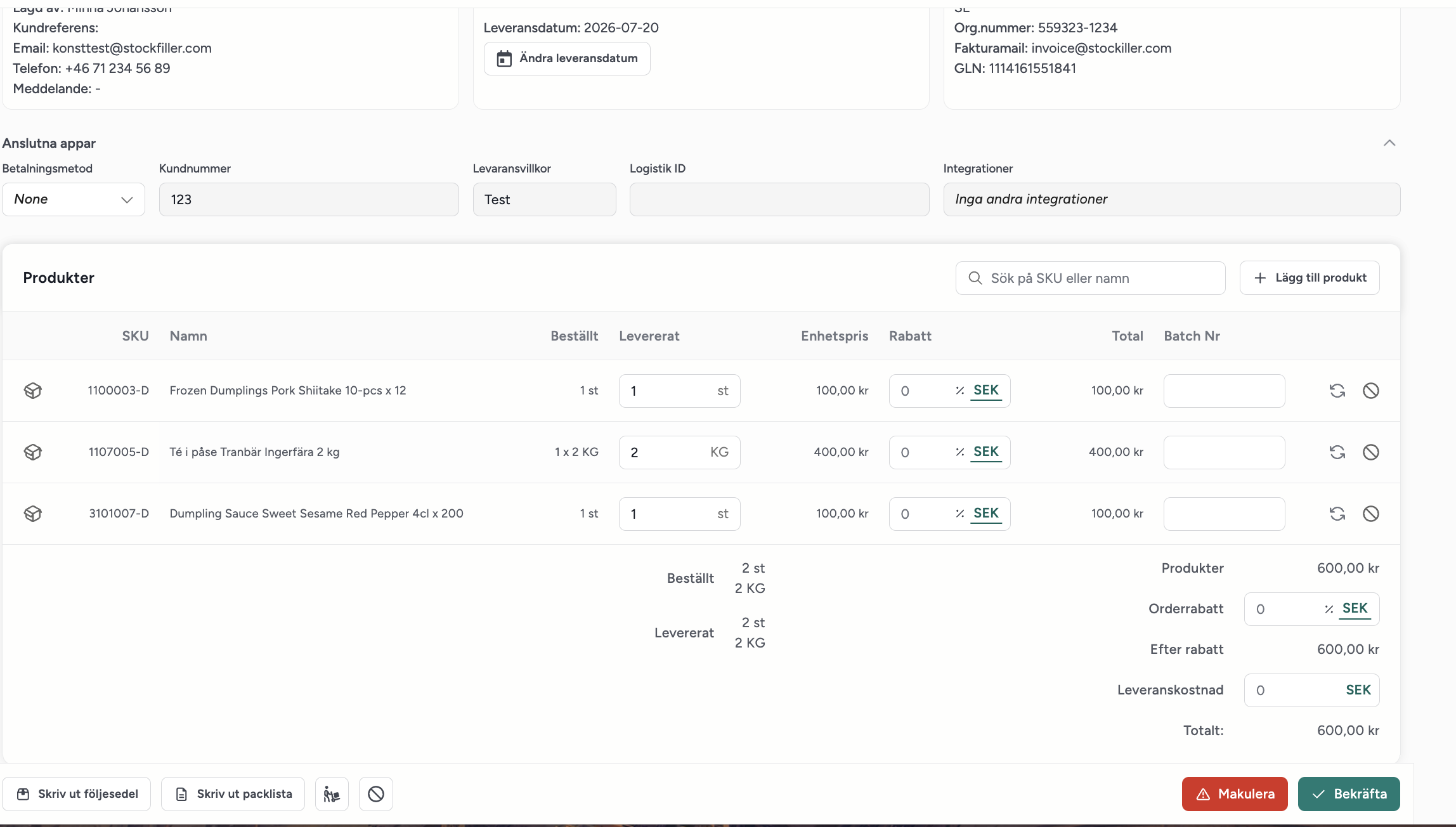Switch Frozen Dumplings discount to SEK
The image size is (1456, 827).
[x=986, y=391]
